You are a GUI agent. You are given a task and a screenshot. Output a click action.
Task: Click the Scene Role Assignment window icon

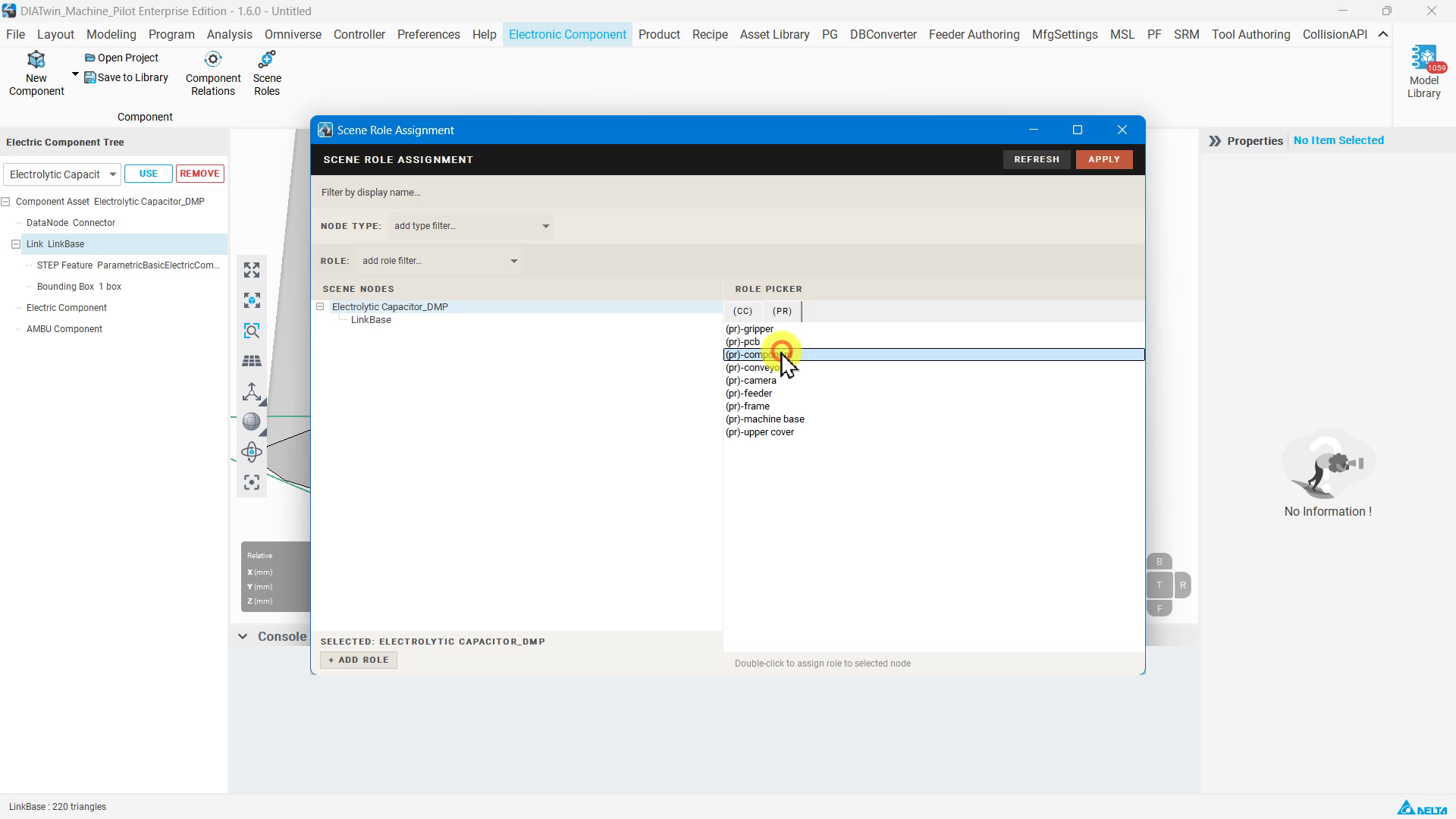click(x=325, y=130)
